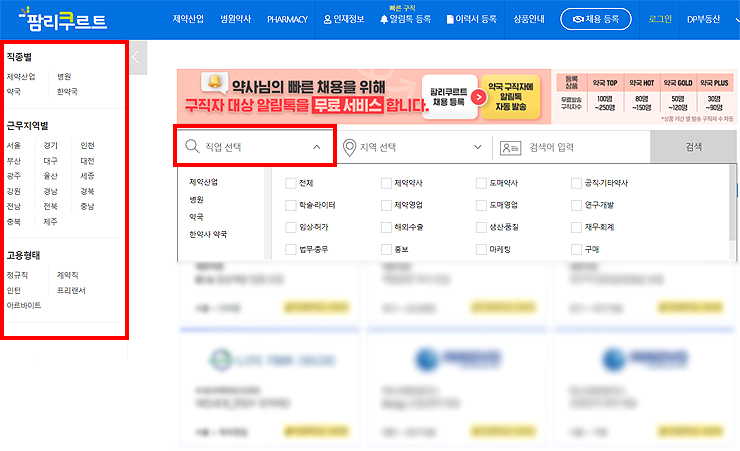Check the 구매 checkbox
740x451 pixels.
click(576, 249)
